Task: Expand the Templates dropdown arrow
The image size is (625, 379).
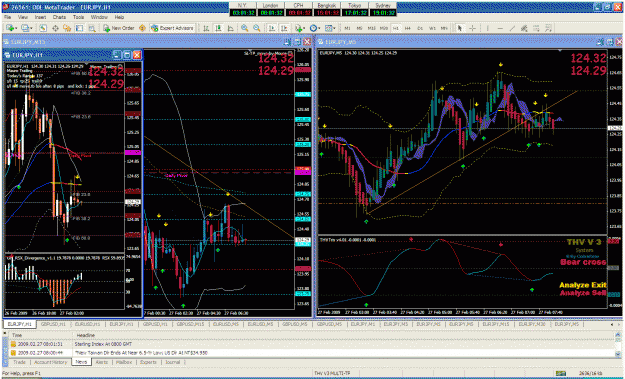Action: click(334, 28)
